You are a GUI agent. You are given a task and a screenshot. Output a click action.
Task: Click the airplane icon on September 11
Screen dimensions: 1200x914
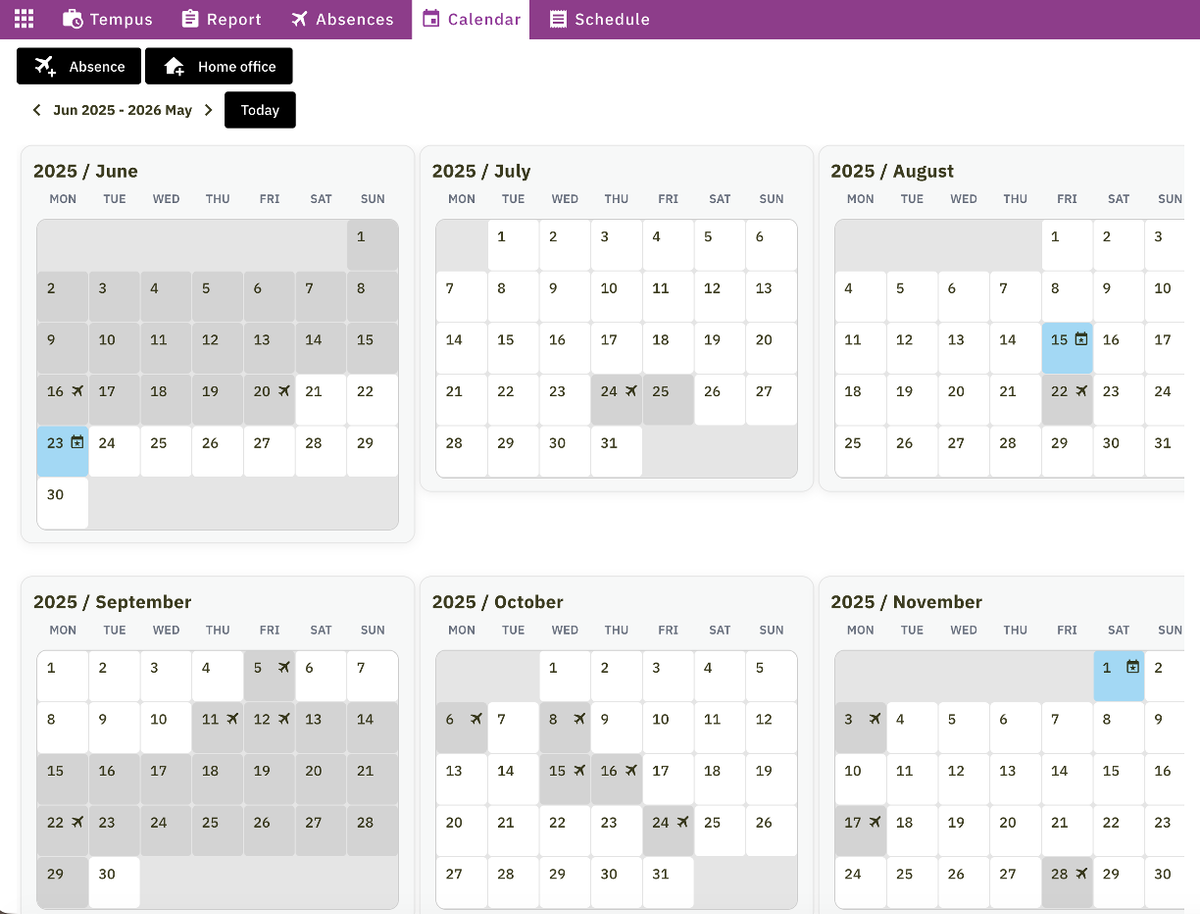pos(232,719)
